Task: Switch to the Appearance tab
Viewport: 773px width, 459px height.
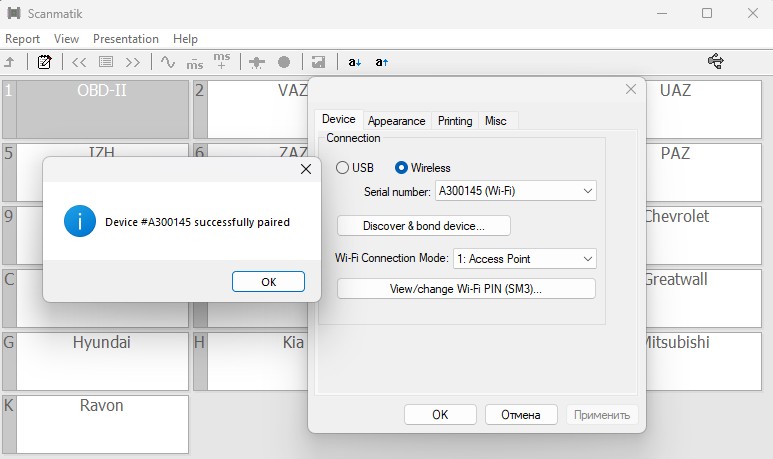Action: [x=396, y=121]
